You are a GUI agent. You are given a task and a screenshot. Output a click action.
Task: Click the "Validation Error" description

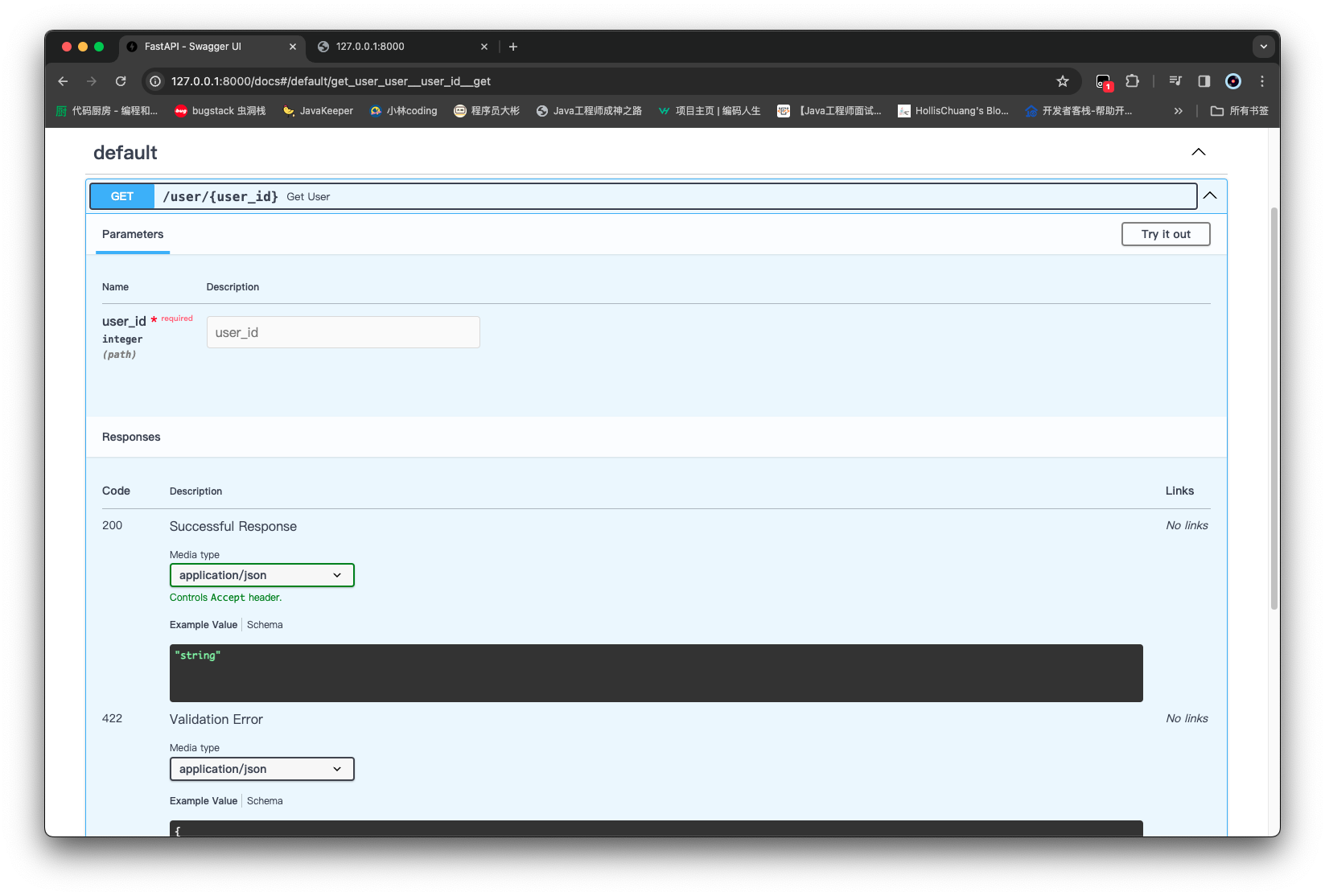click(x=216, y=719)
